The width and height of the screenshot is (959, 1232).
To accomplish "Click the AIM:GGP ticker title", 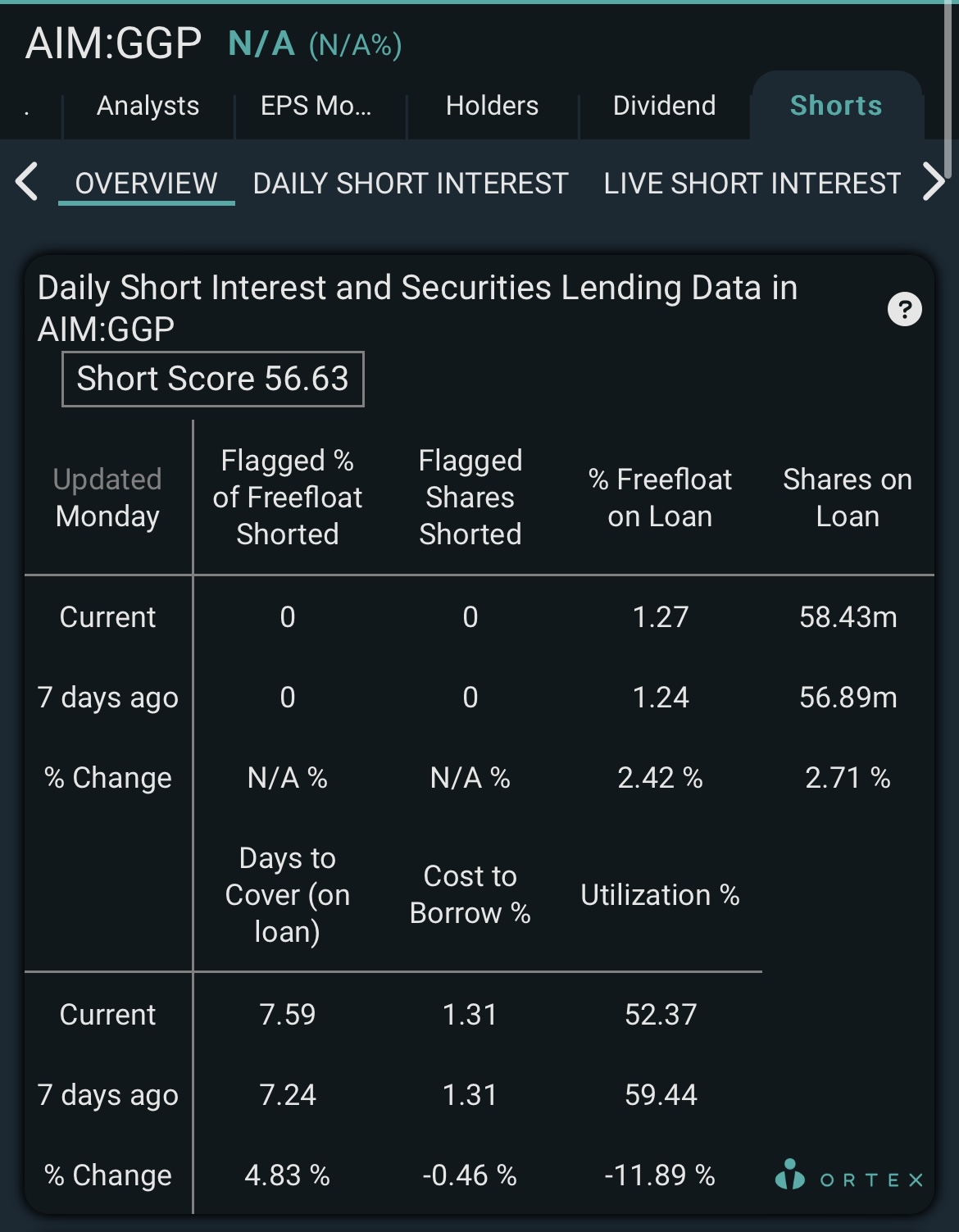I will pos(114,43).
